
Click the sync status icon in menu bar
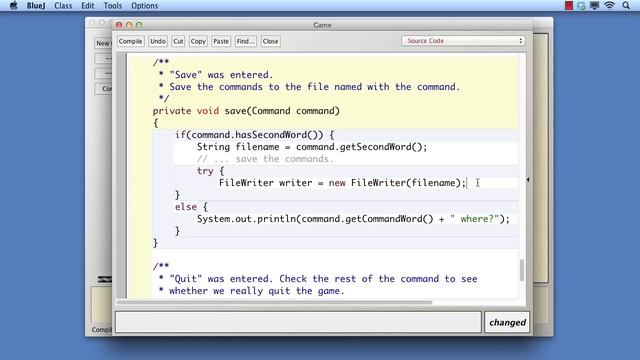[581, 6]
